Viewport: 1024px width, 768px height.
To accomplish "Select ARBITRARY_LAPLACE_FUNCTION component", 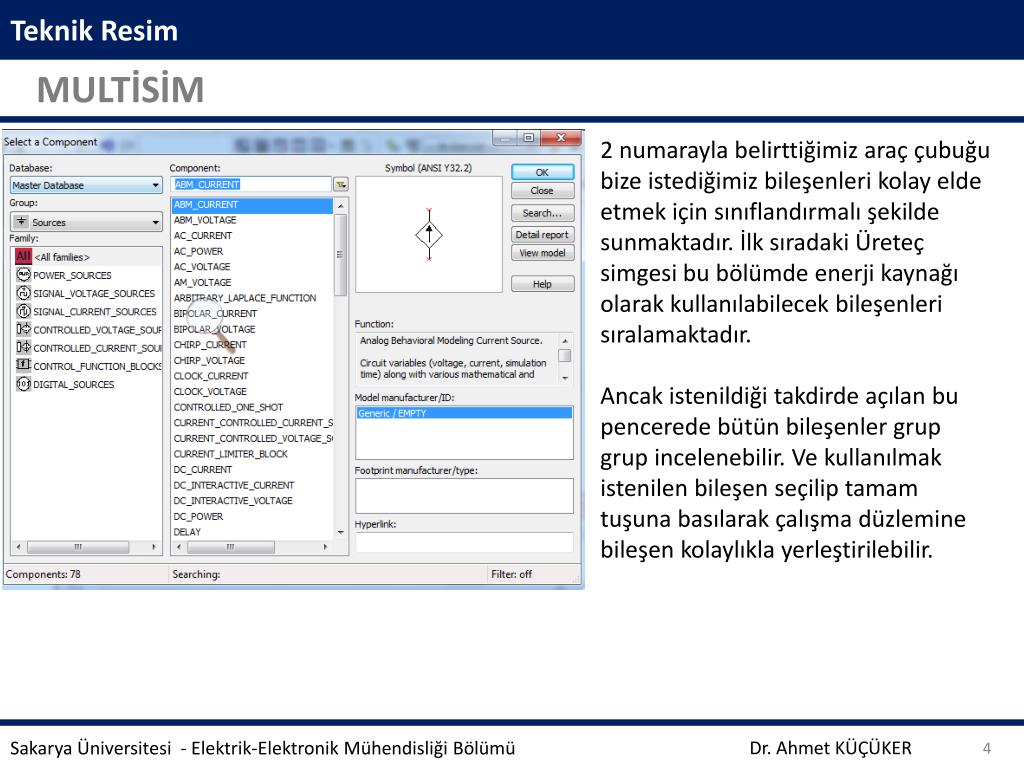I will tap(252, 298).
